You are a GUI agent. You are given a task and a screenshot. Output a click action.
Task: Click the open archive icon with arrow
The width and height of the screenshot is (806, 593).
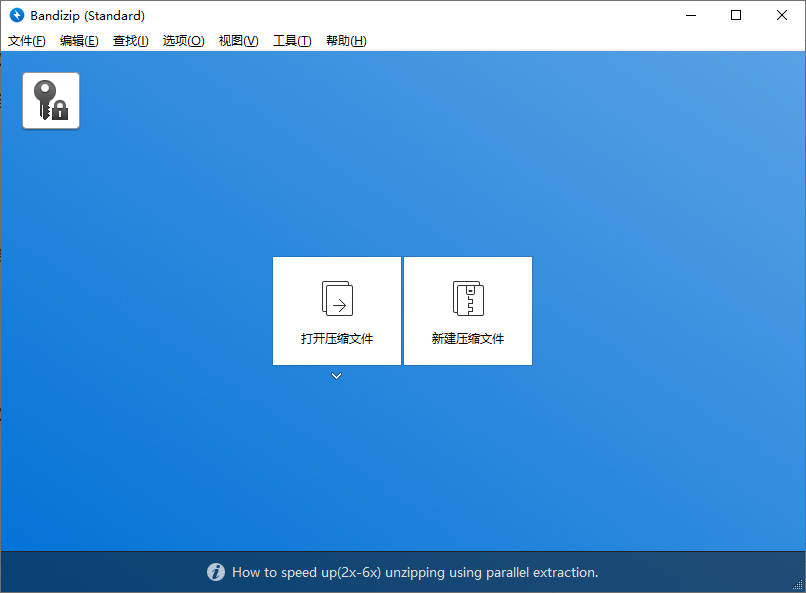point(337,298)
